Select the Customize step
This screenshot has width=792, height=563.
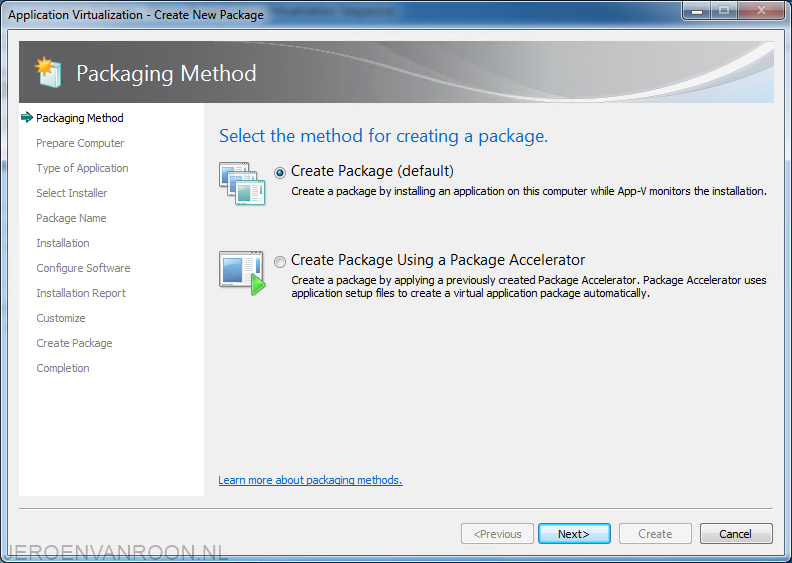pos(61,318)
